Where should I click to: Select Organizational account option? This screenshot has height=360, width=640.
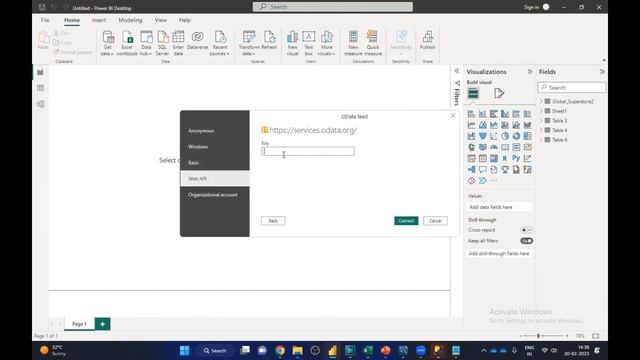pyautogui.click(x=215, y=195)
